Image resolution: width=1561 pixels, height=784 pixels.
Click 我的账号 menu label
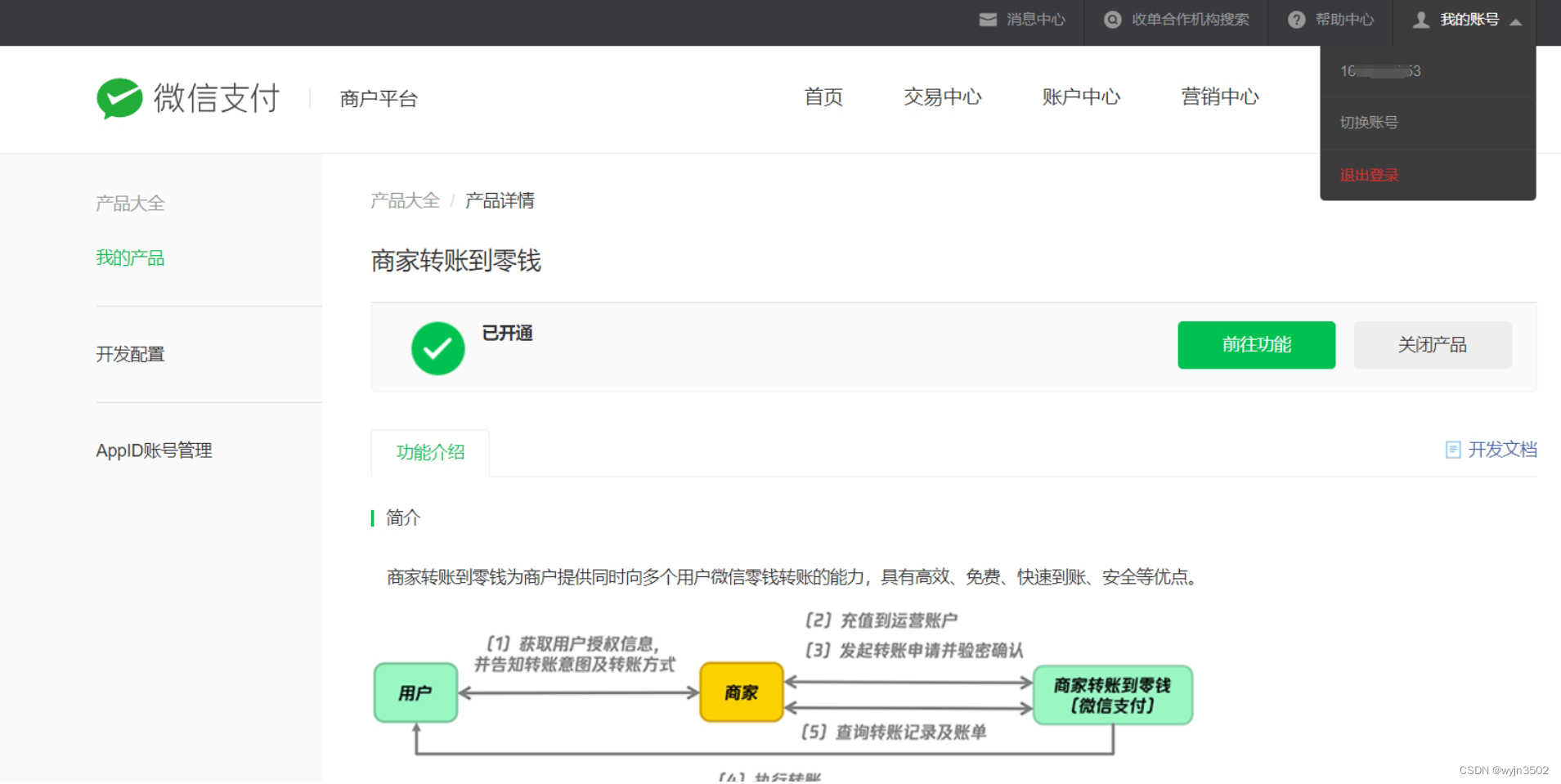coord(1469,20)
